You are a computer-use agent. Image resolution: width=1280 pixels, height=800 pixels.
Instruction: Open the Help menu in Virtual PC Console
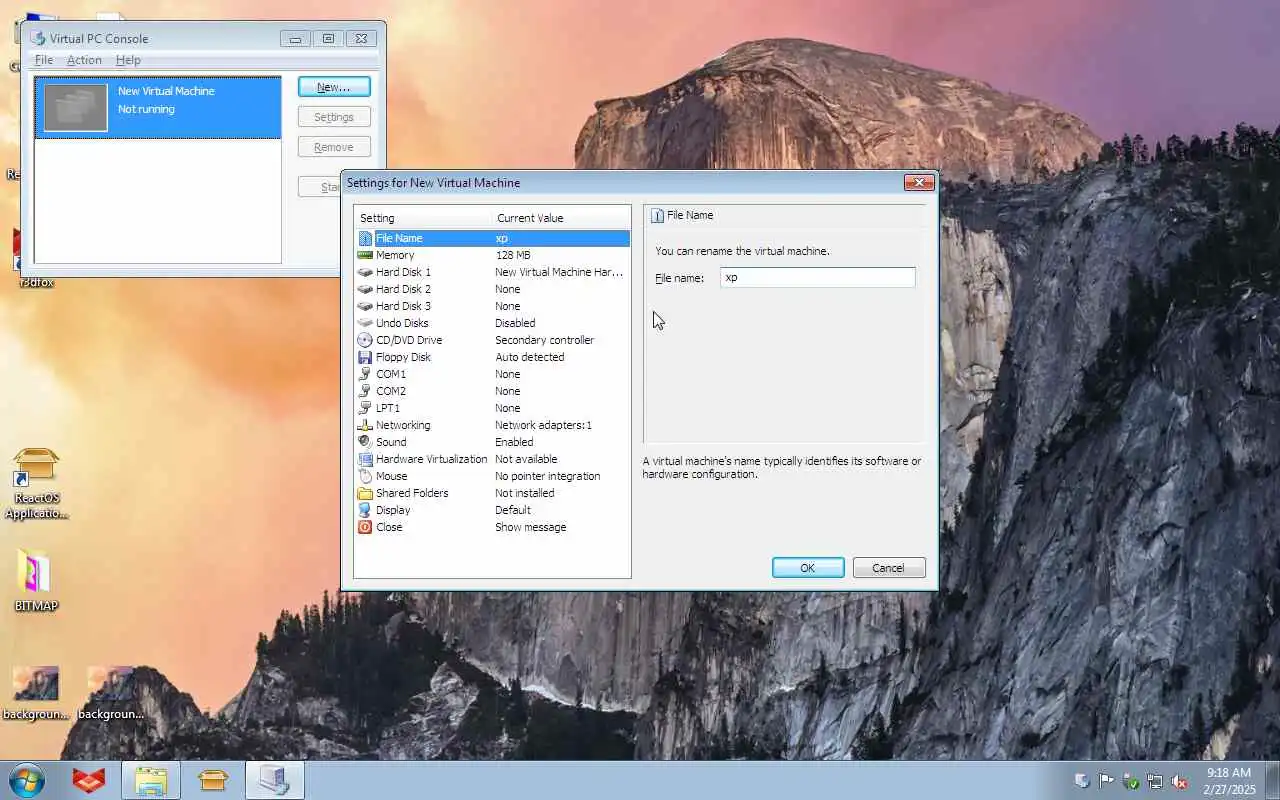129,60
